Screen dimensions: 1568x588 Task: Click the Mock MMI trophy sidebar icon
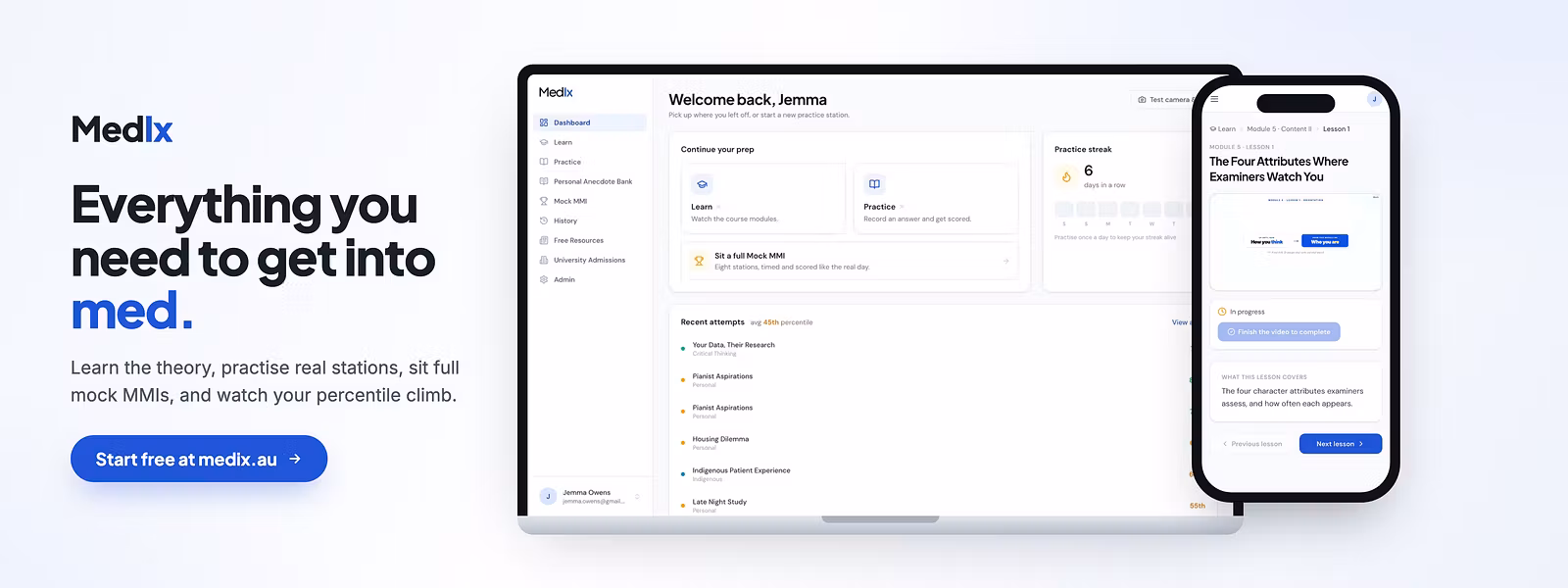tap(544, 201)
